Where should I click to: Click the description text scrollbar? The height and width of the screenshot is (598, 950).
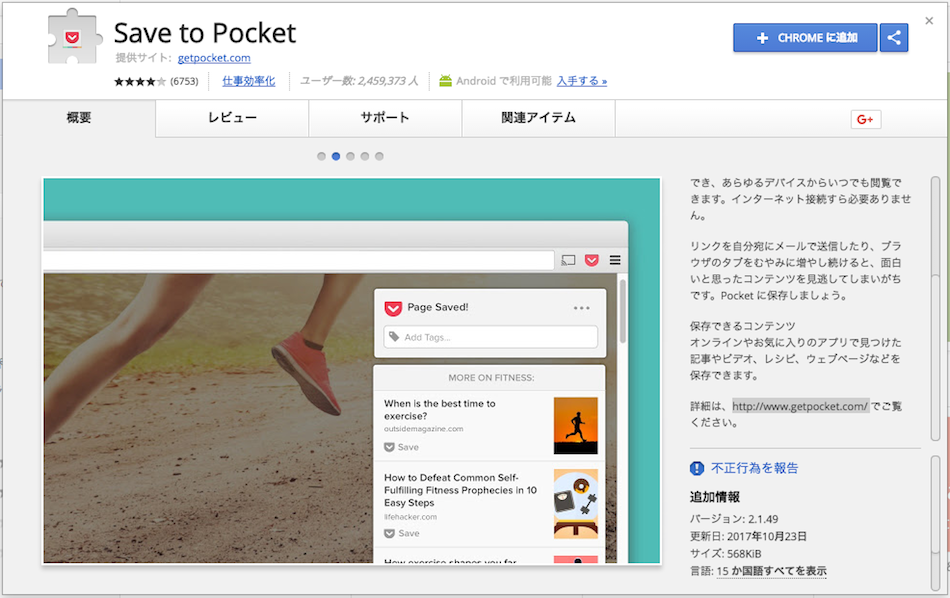[x=935, y=309]
